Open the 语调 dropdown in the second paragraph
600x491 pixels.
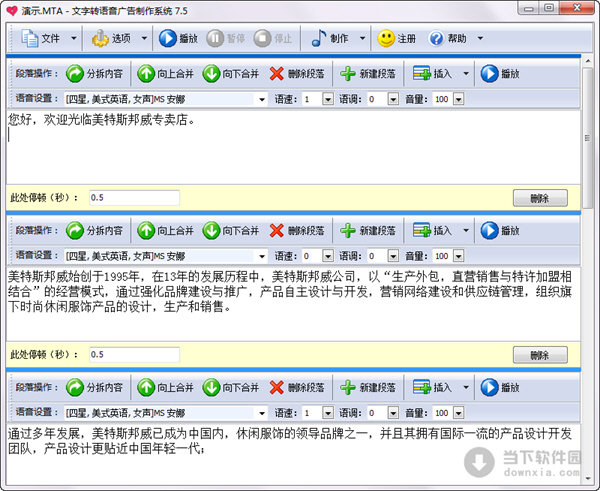393,256
